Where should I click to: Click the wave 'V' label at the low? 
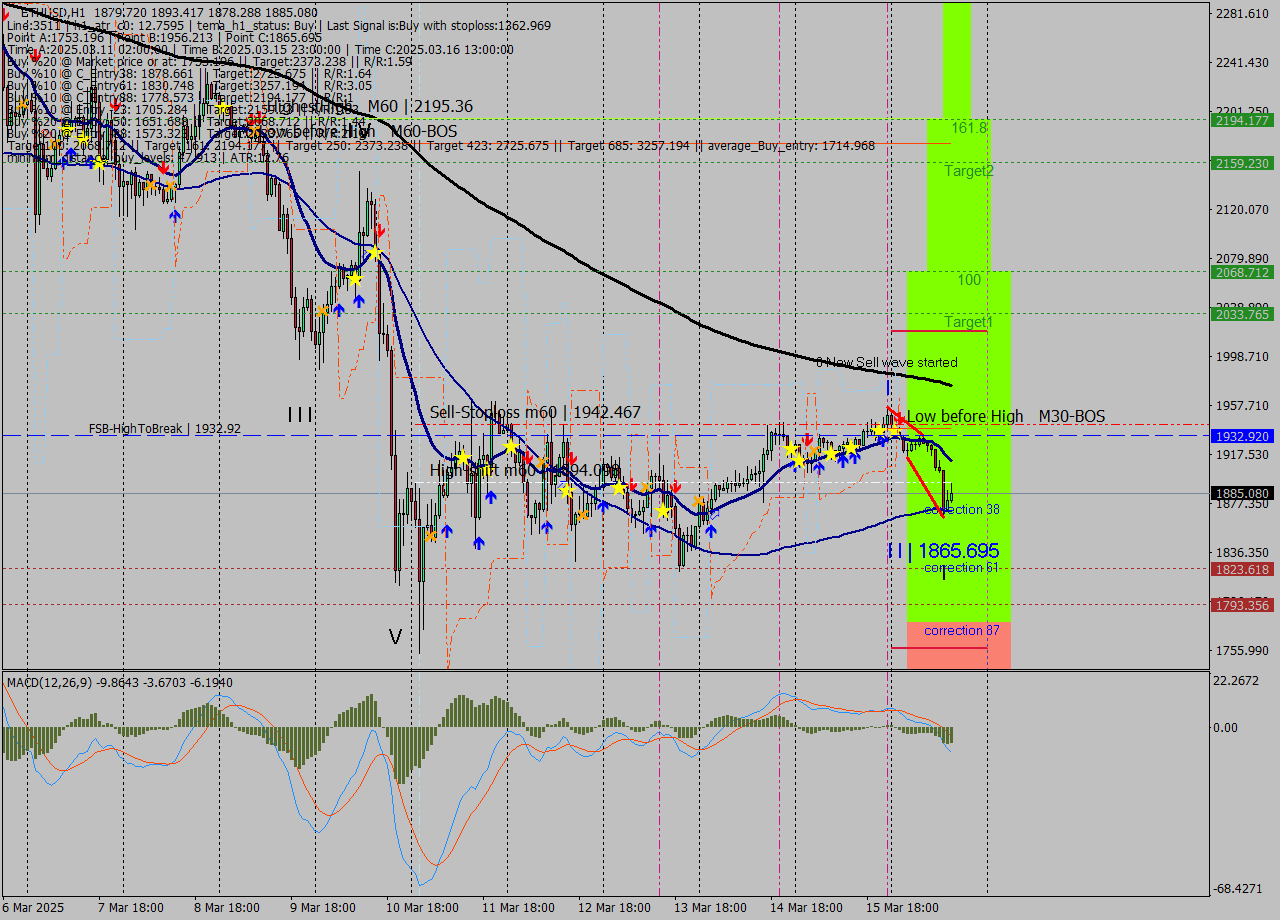(x=395, y=637)
